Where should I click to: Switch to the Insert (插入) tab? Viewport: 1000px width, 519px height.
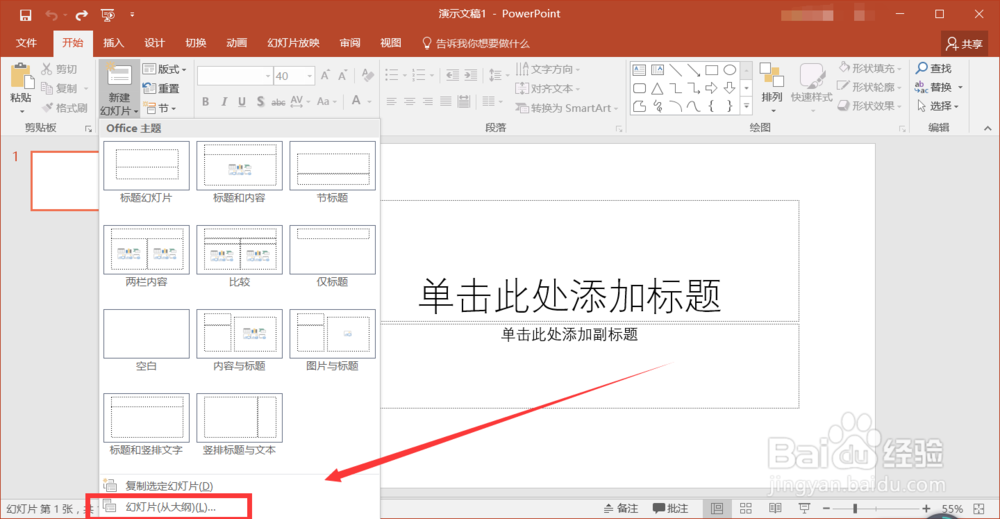click(x=114, y=43)
